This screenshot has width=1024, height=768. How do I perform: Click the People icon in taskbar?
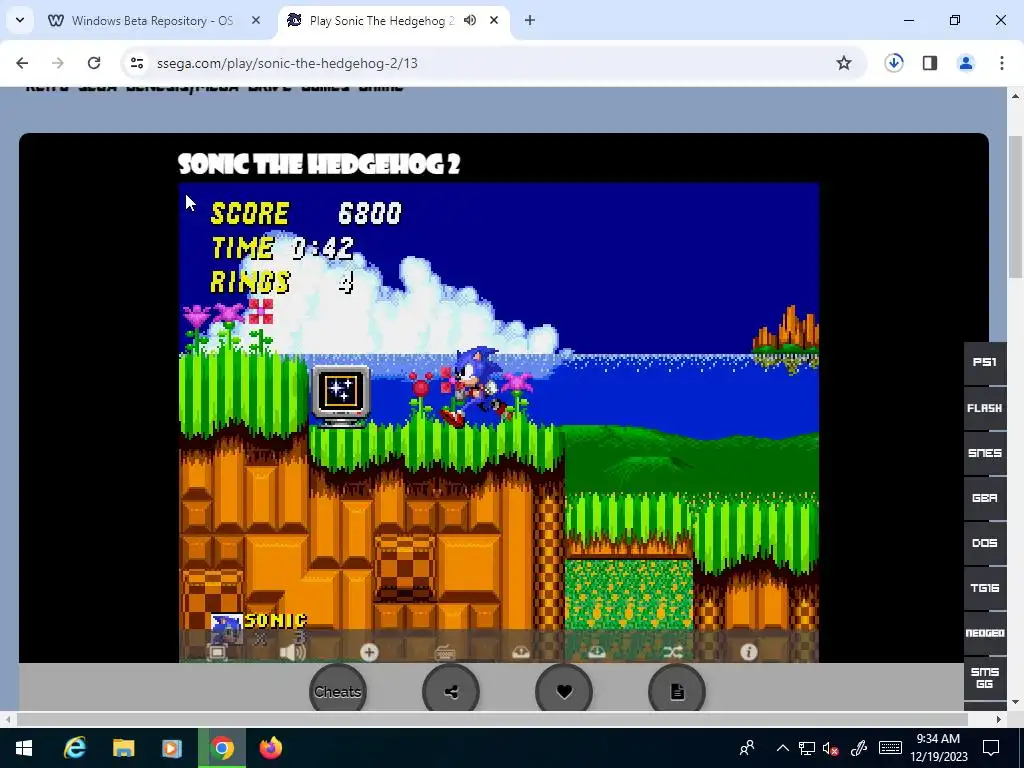click(746, 748)
